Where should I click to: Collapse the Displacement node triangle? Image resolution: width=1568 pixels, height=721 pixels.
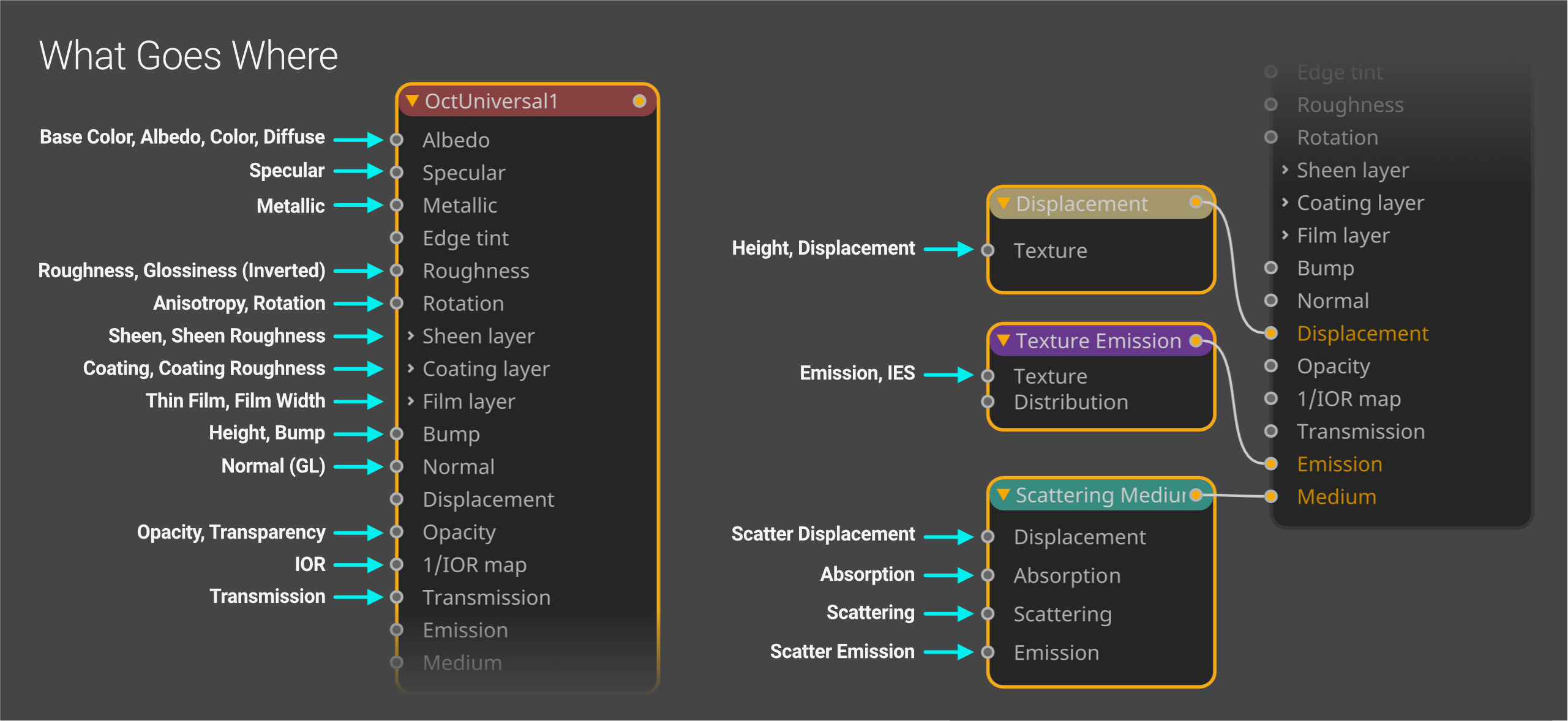tap(1003, 203)
